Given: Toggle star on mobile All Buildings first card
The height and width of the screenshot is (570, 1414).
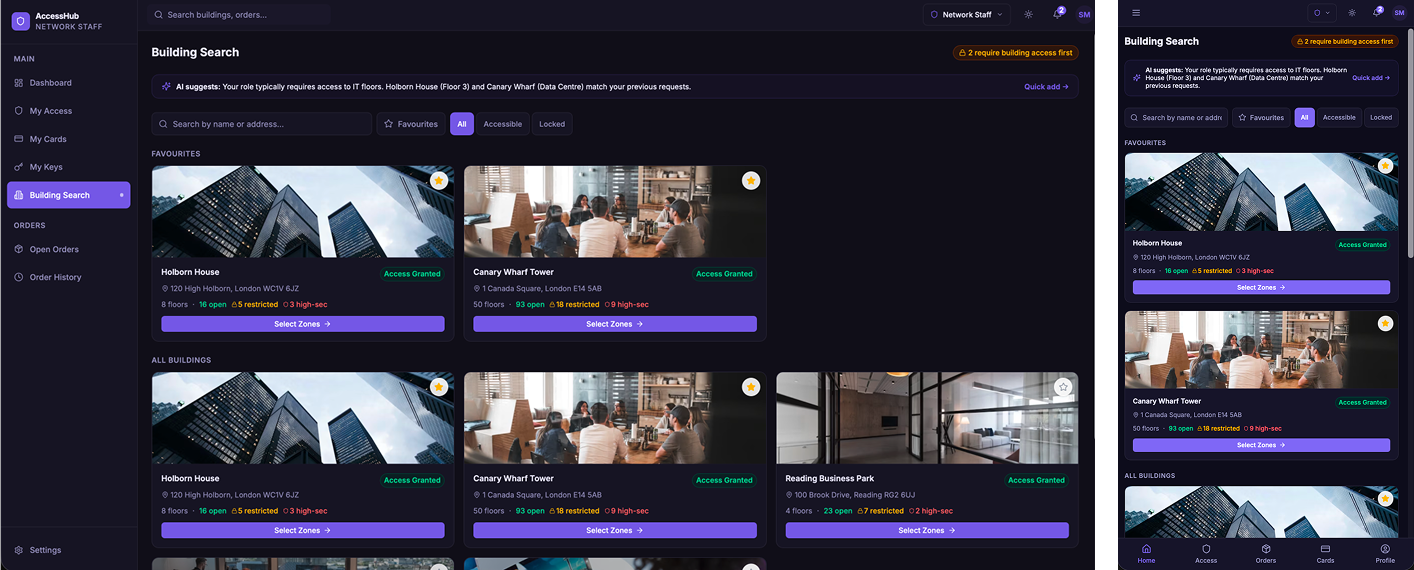Looking at the screenshot, I should pos(1385,499).
